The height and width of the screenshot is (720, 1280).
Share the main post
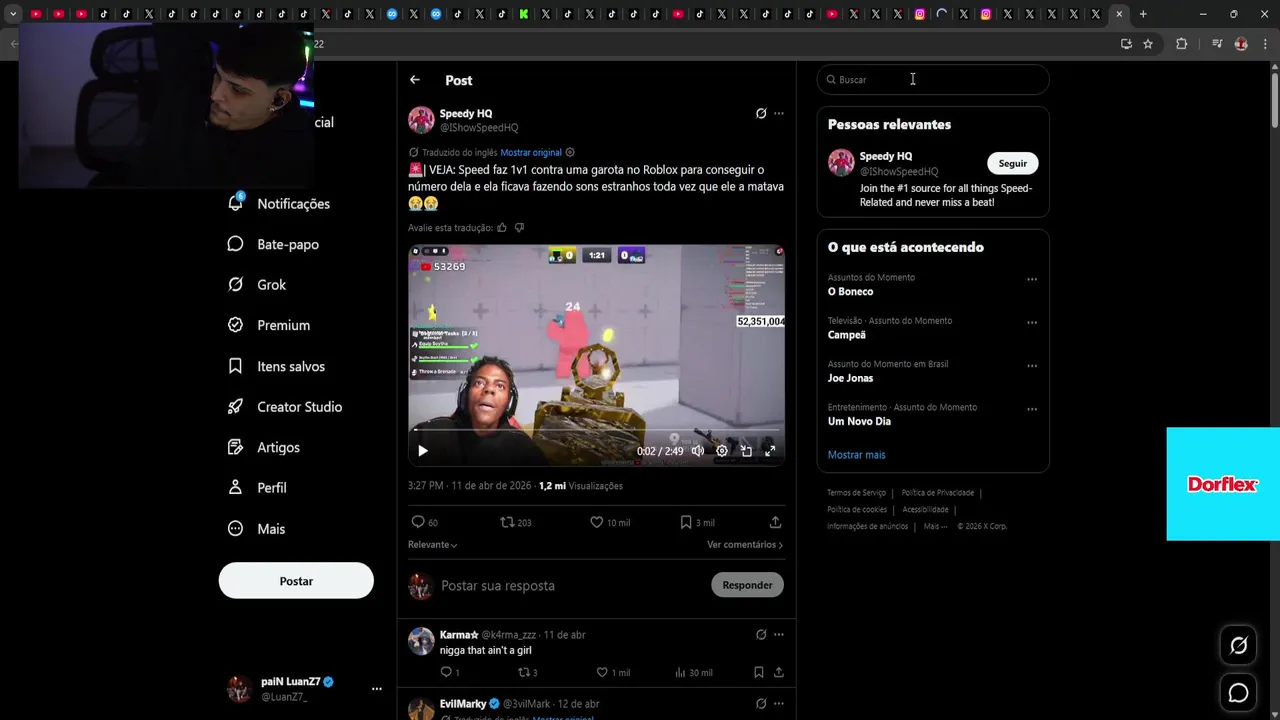tap(775, 522)
